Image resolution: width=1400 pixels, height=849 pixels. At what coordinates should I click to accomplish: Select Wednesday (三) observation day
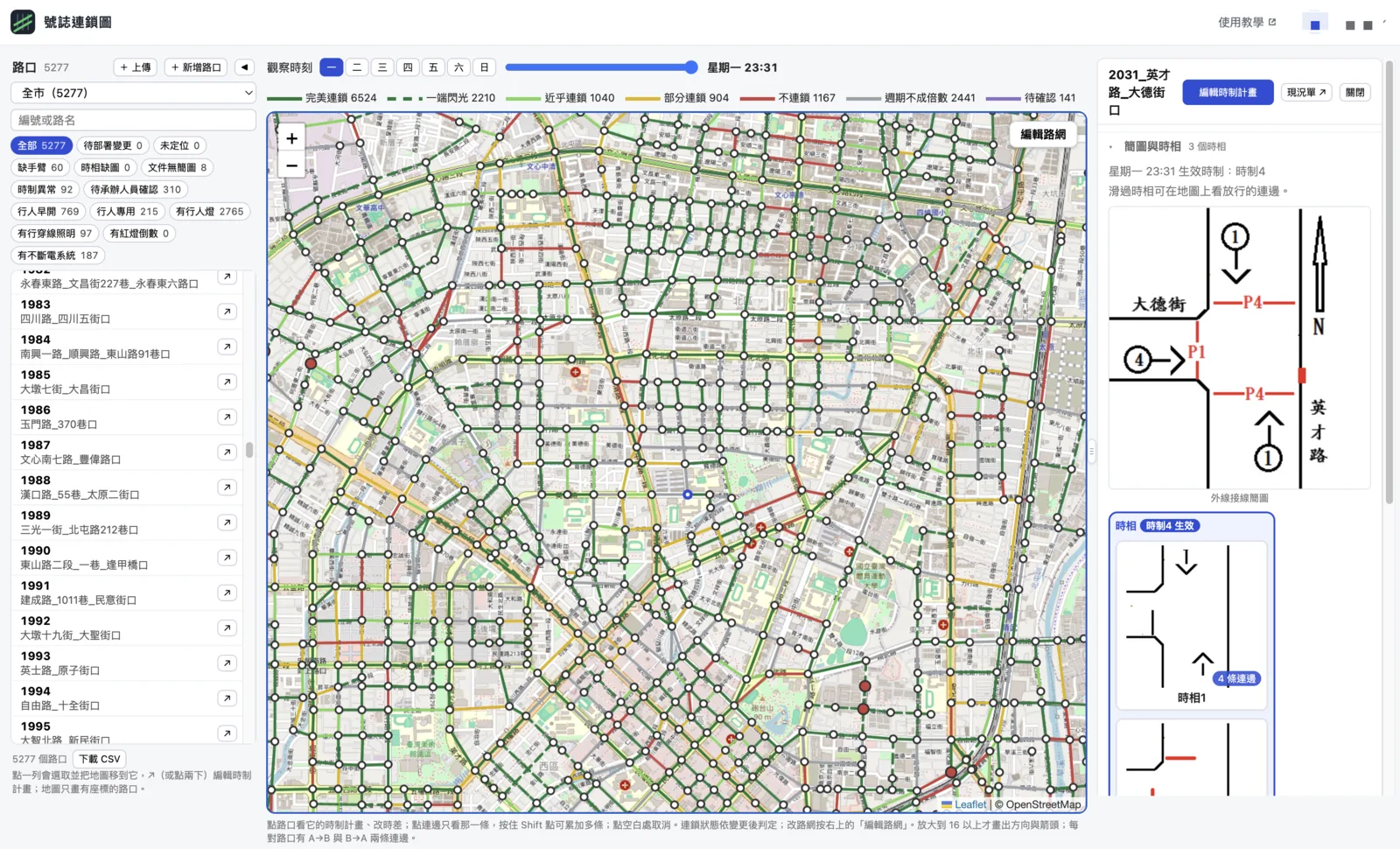click(382, 67)
